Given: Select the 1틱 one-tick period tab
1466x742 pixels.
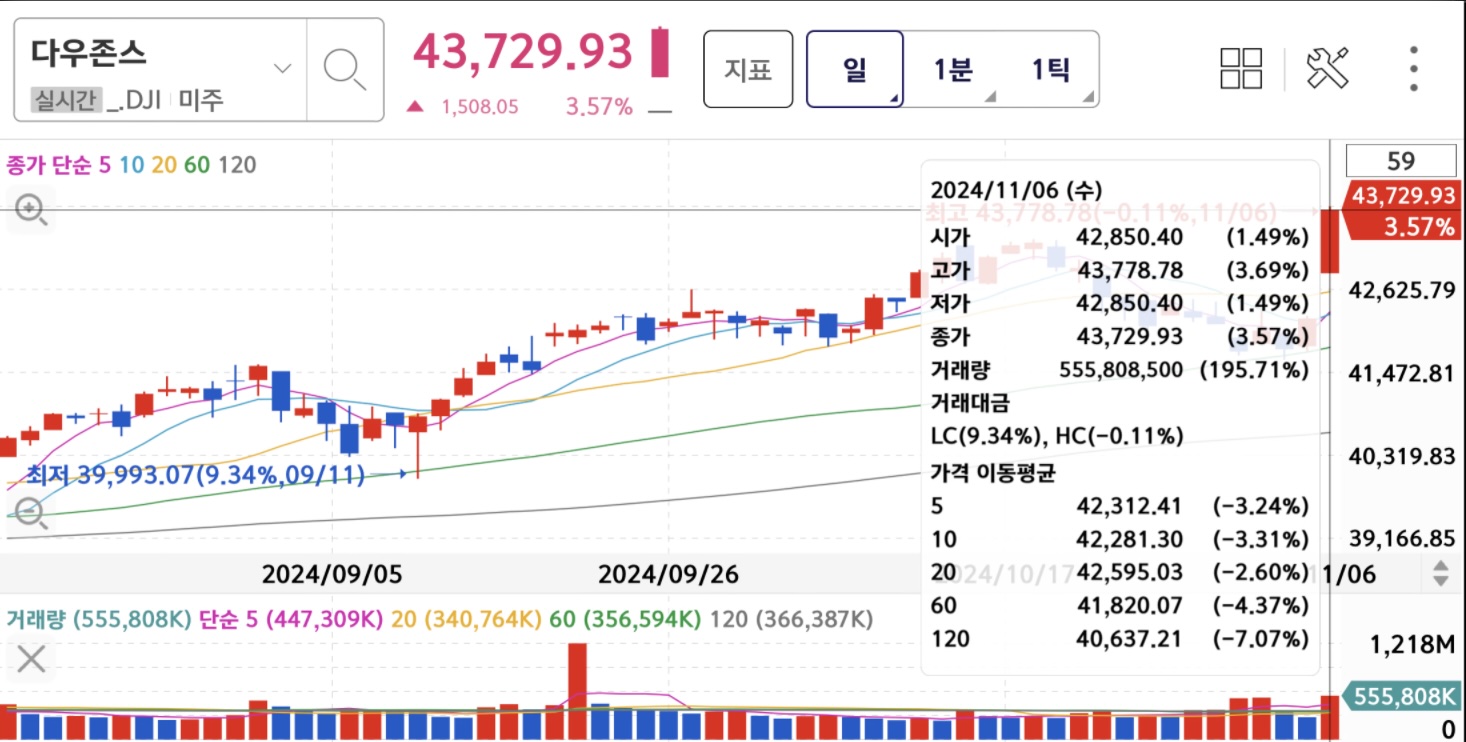Looking at the screenshot, I should 1050,69.
